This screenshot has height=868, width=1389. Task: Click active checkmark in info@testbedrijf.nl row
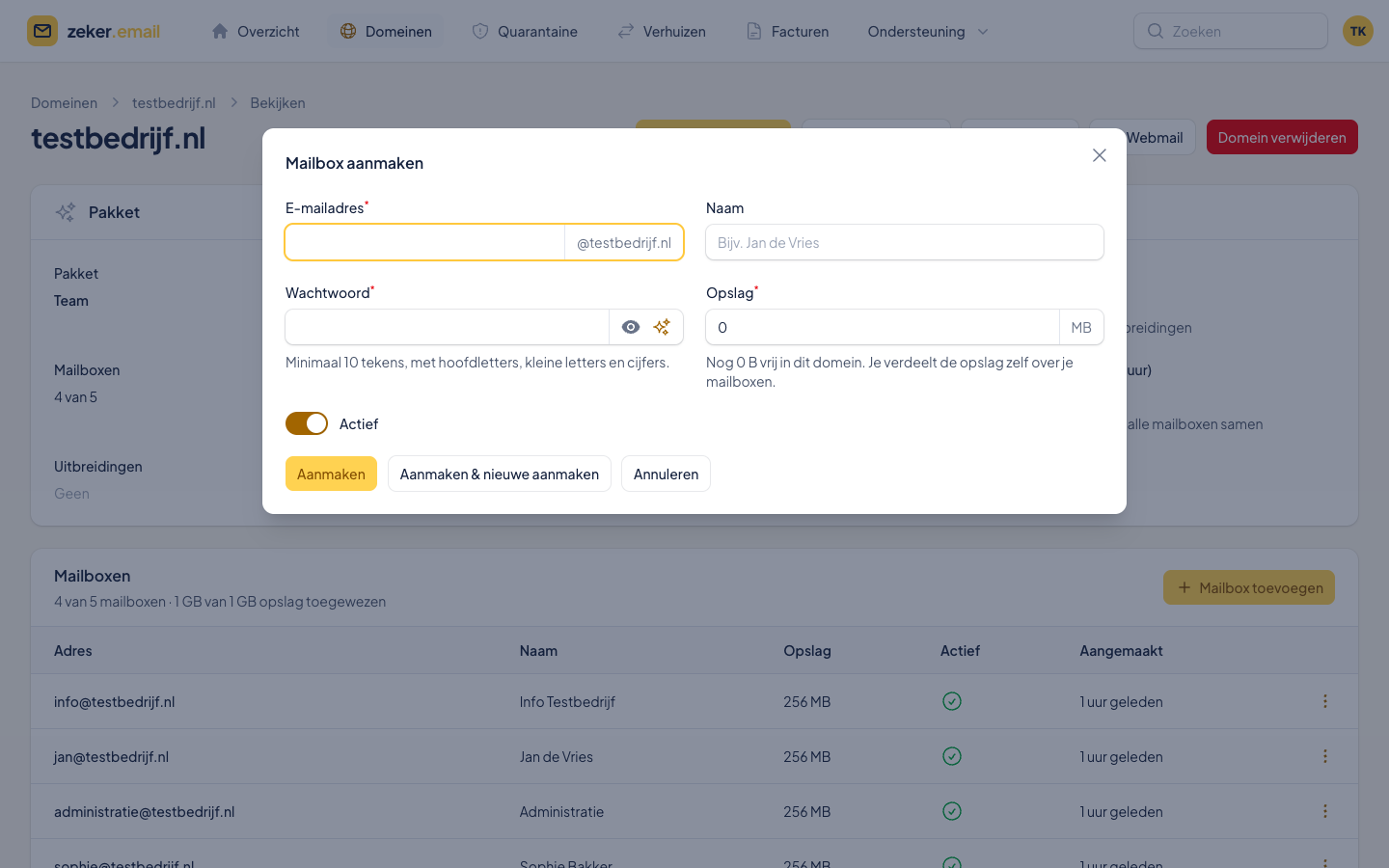click(x=952, y=701)
